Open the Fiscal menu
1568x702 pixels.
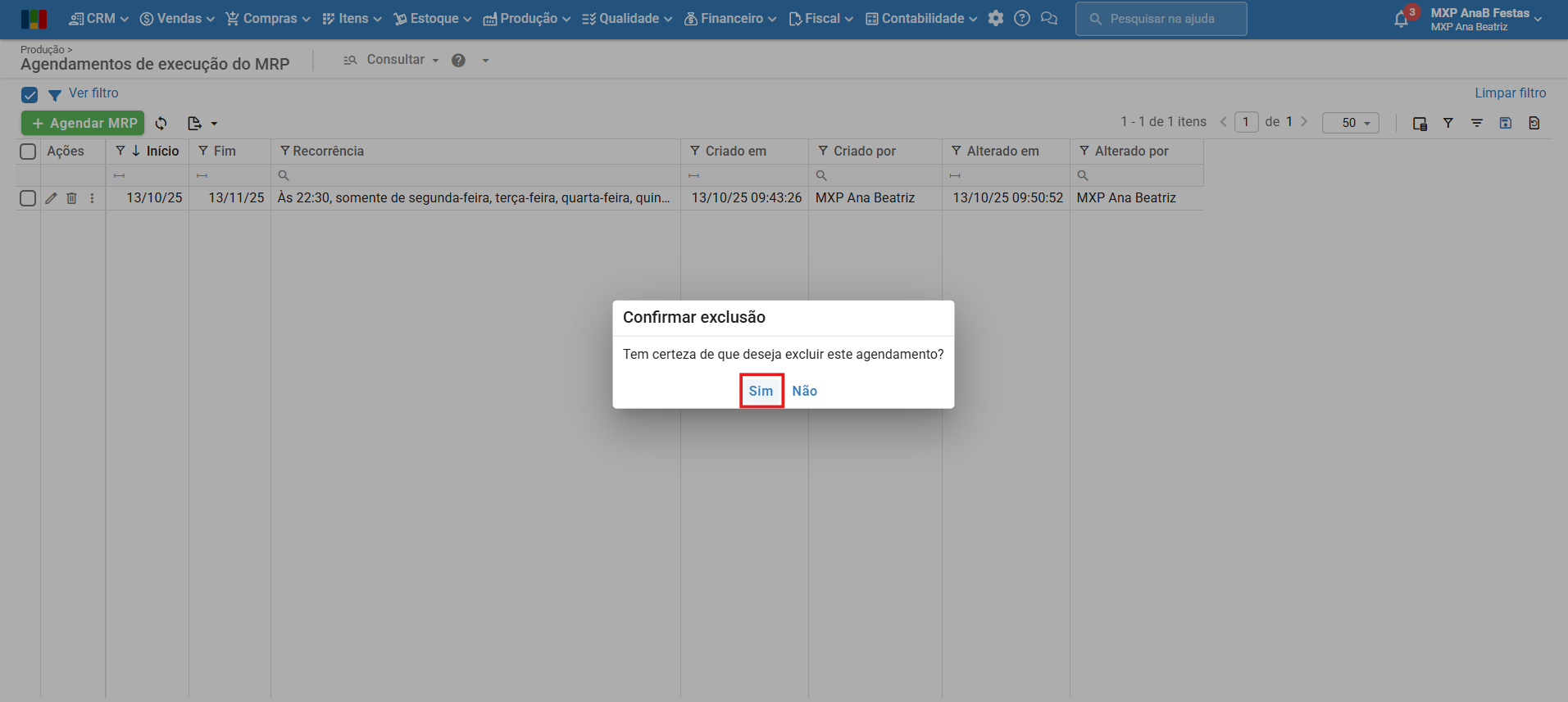pyautogui.click(x=821, y=18)
